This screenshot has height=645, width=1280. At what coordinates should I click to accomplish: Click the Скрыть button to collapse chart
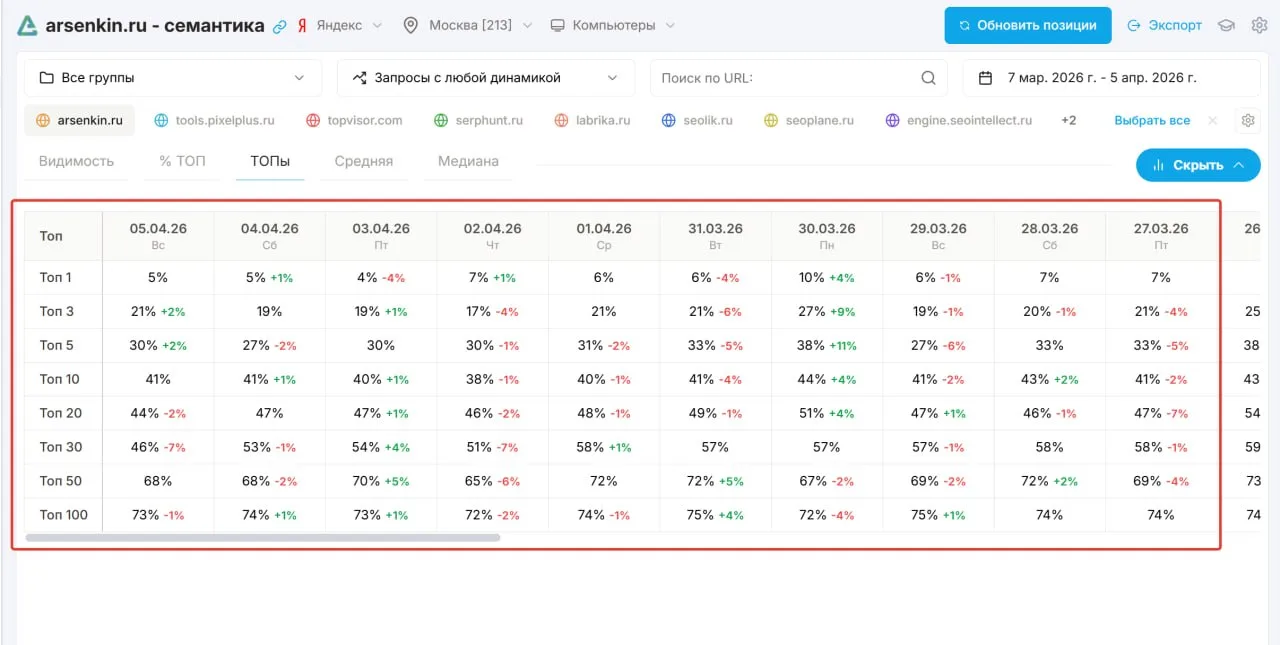pyautogui.click(x=1198, y=165)
